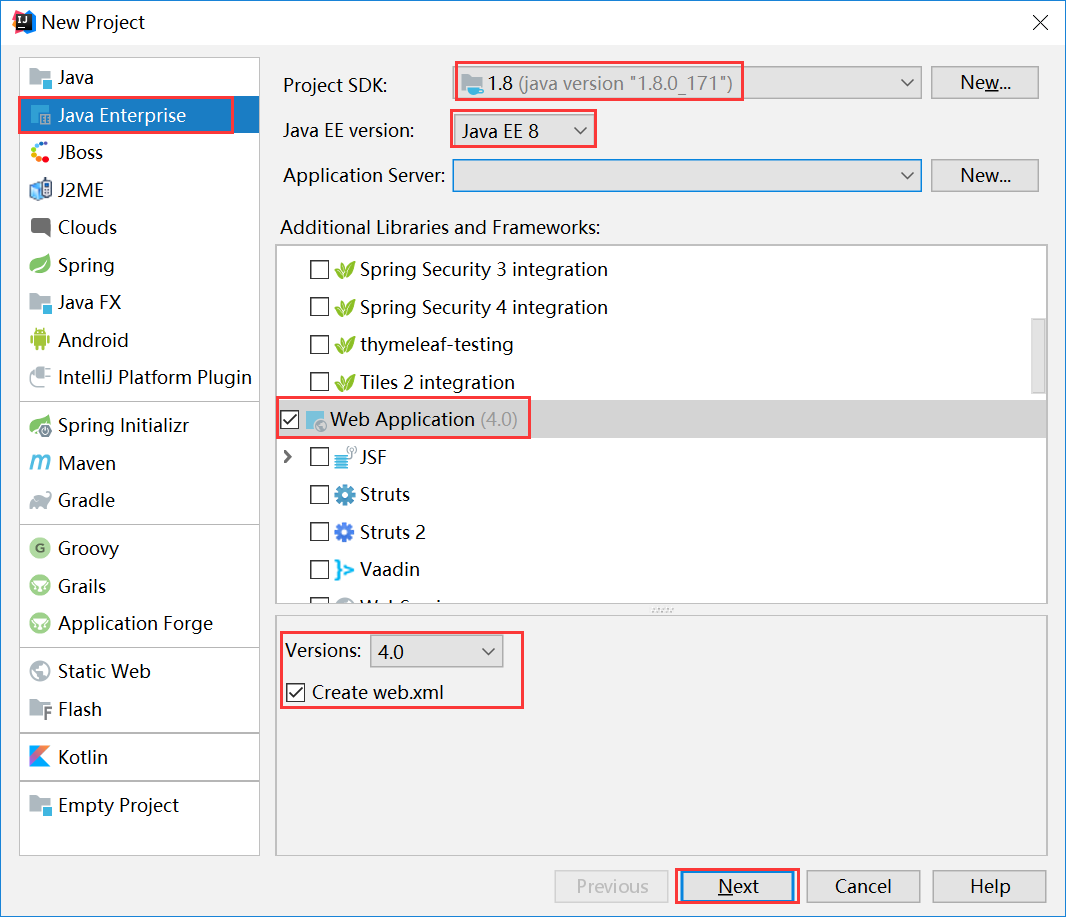Click the Vaadin brace icon
The image size is (1066, 917).
click(x=344, y=570)
